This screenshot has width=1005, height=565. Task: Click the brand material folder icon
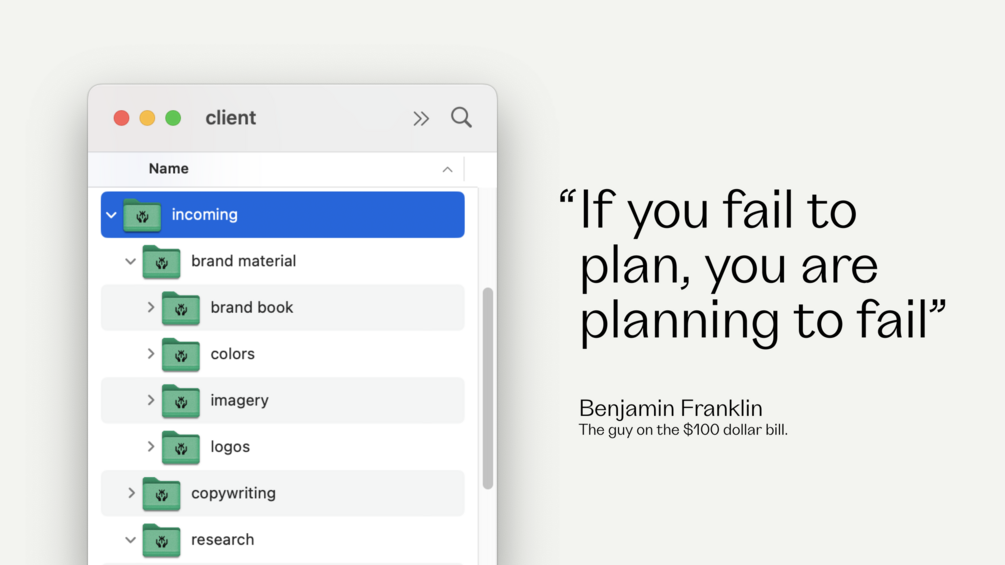pyautogui.click(x=161, y=262)
